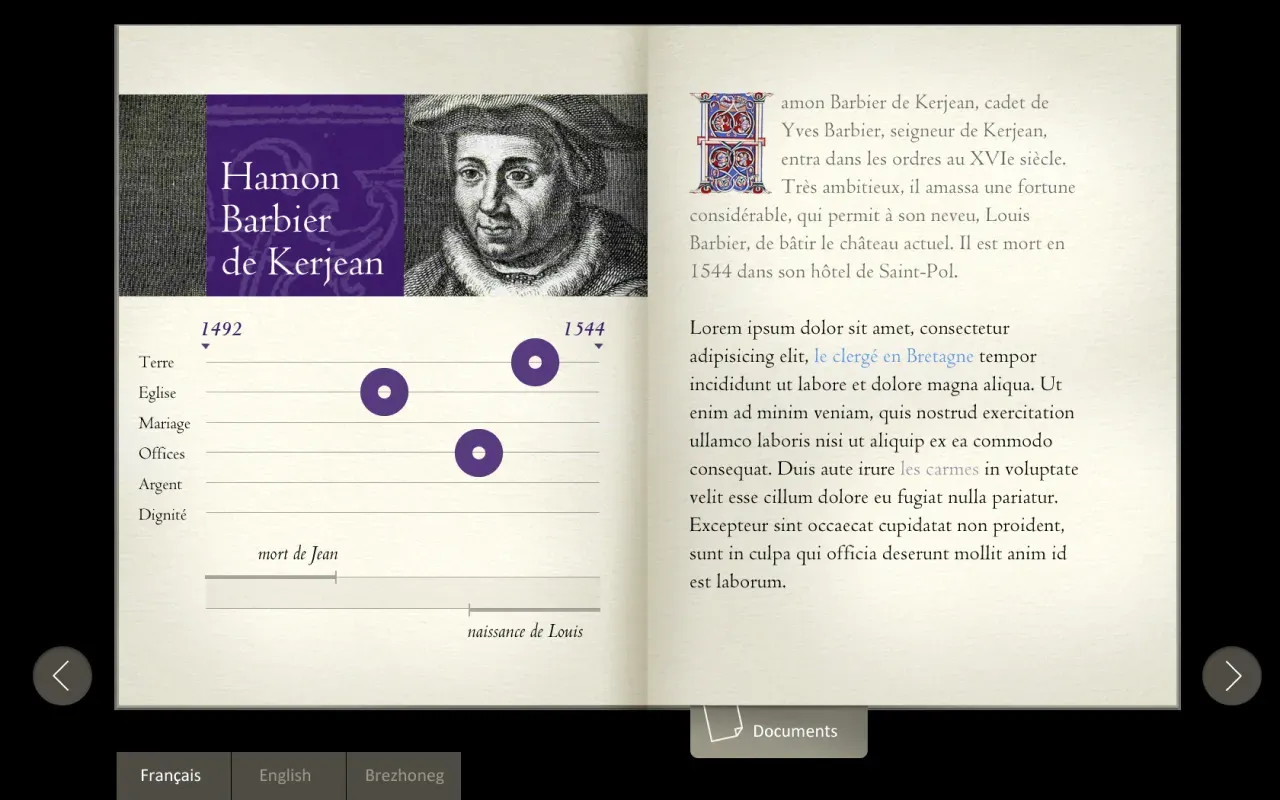
Task: Select the purple marker on Eglise line
Action: pos(384,392)
